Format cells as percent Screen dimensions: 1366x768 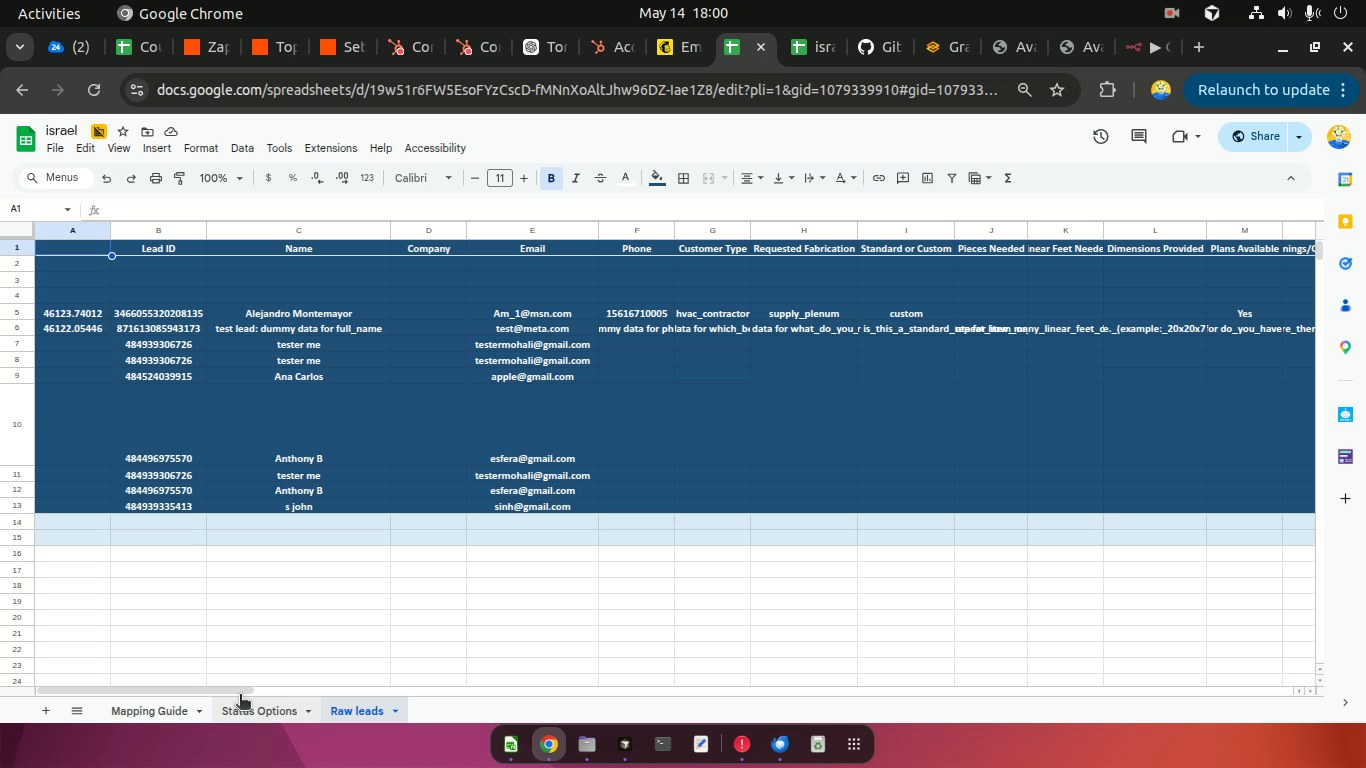click(x=293, y=178)
